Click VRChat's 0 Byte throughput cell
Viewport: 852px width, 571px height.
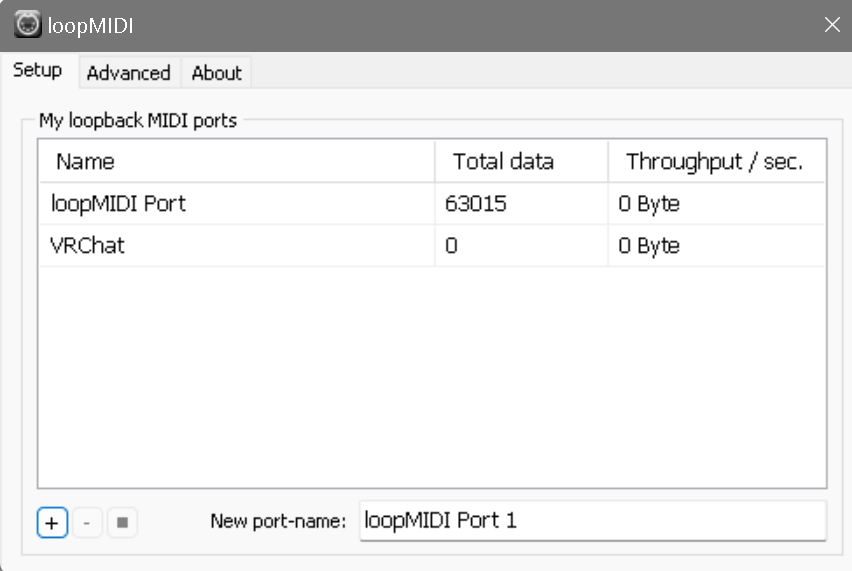click(649, 245)
